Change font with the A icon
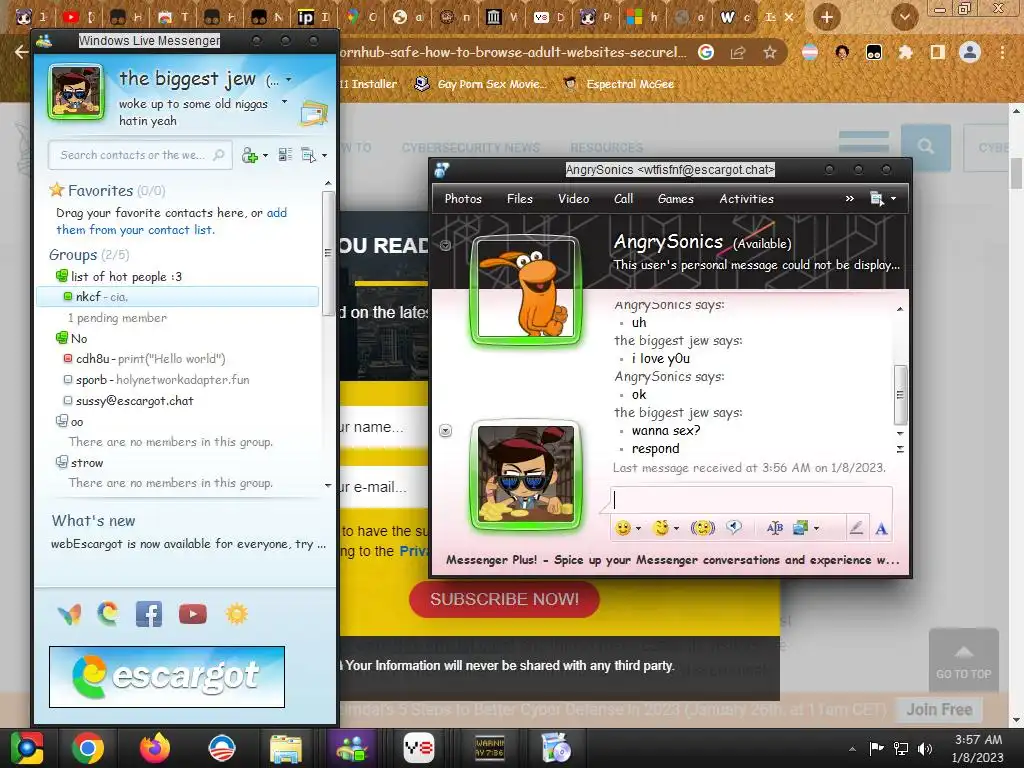1024x768 pixels. click(x=881, y=528)
